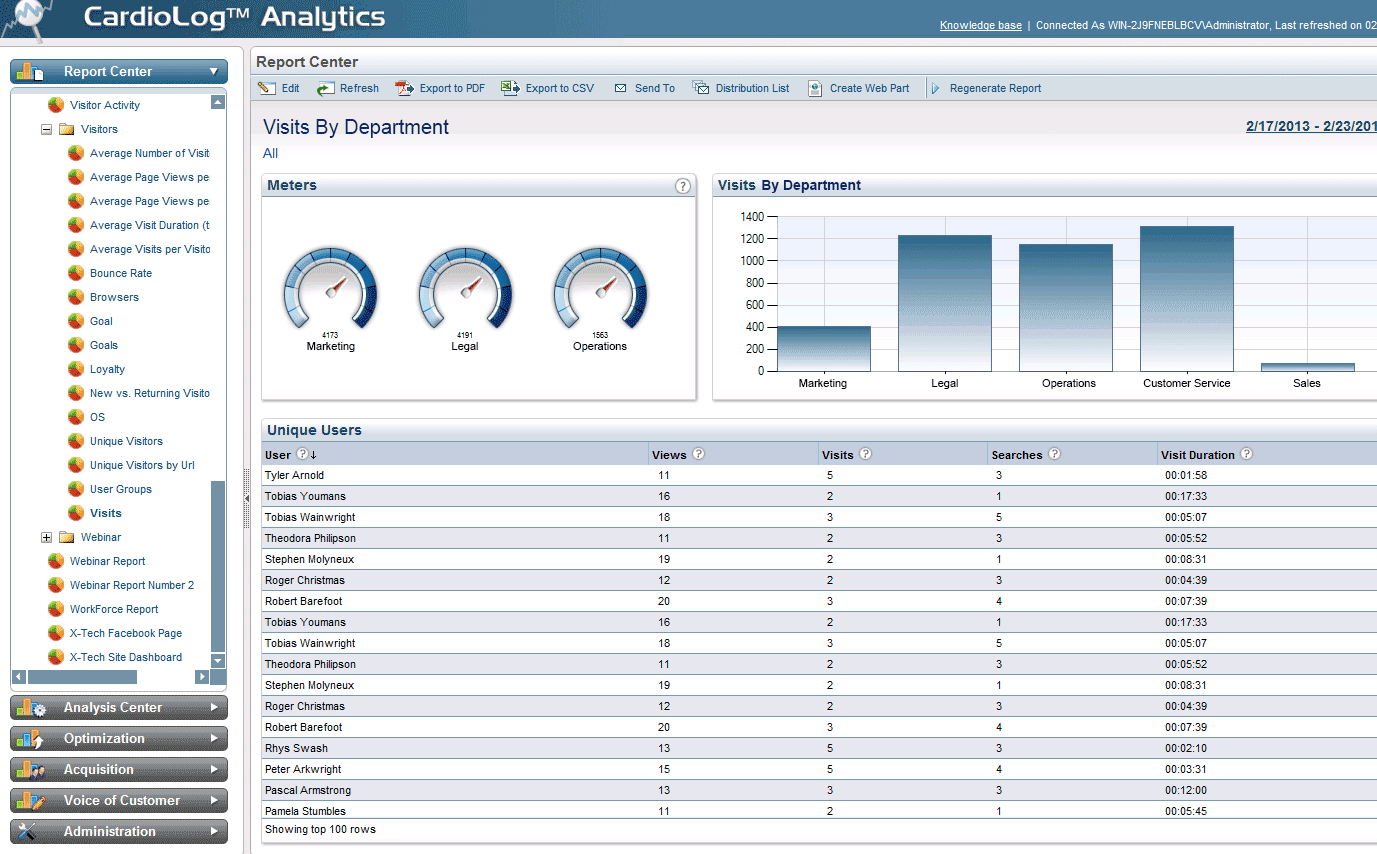The height and width of the screenshot is (854, 1377).
Task: Click the Create Web Part icon
Action: click(x=815, y=88)
